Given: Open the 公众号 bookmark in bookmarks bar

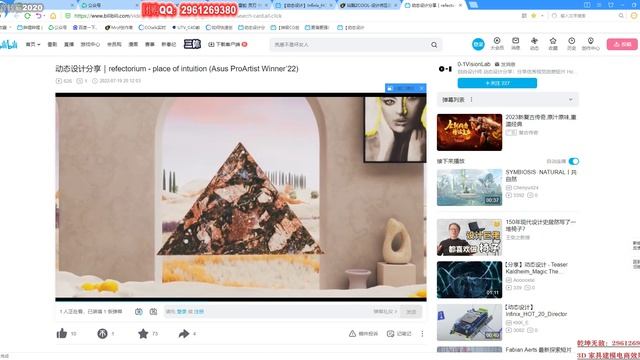Looking at the screenshot, I should pyautogui.click(x=58, y=27).
